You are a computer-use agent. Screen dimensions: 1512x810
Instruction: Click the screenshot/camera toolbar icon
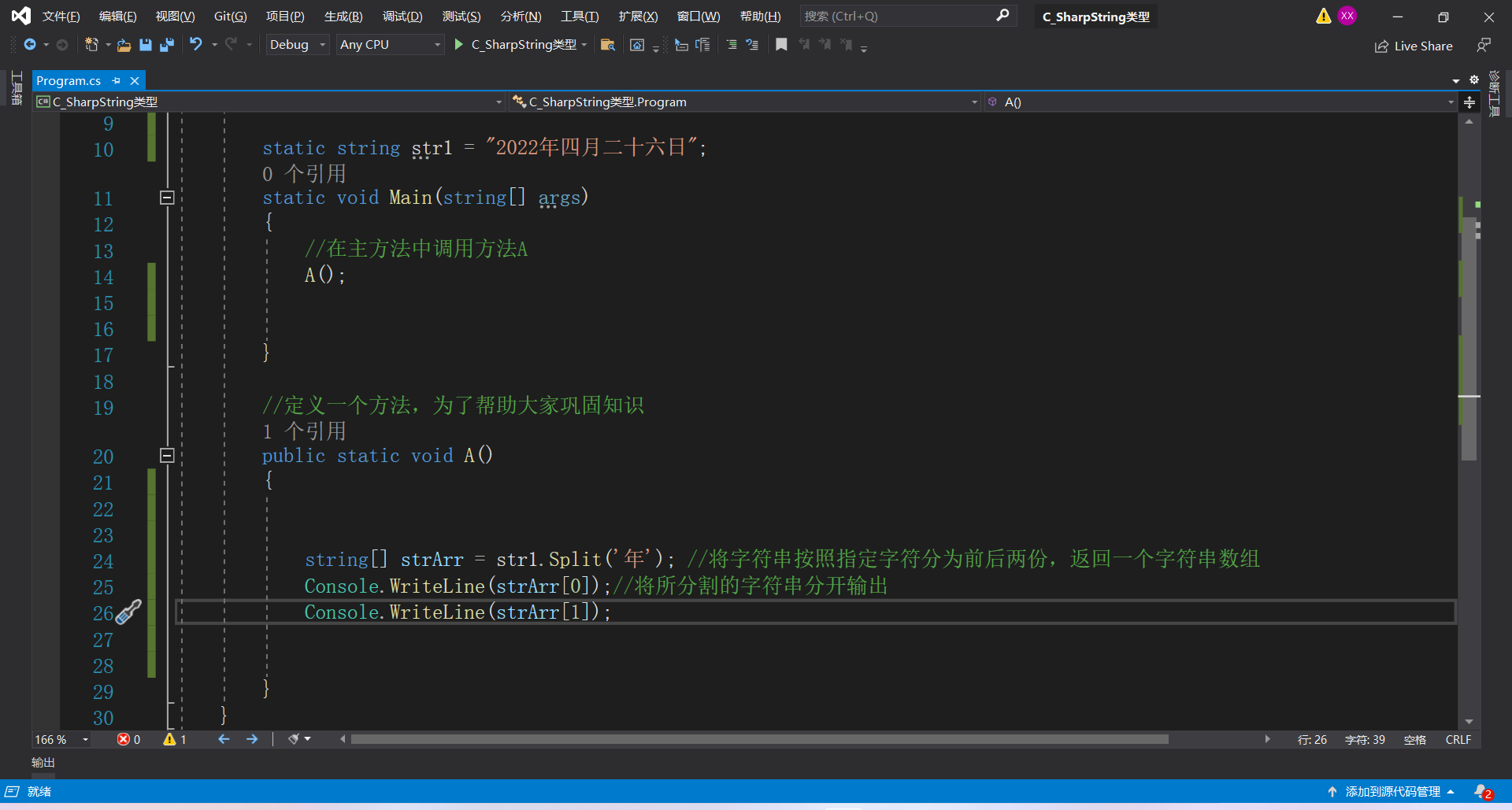point(637,45)
